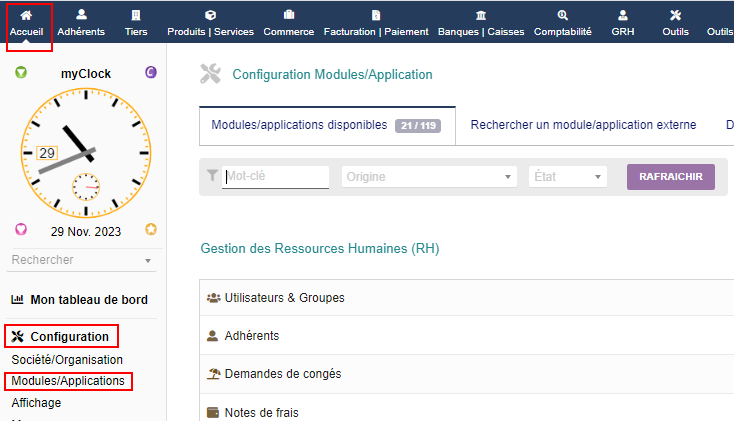This screenshot has width=734, height=421.
Task: Open the Comptabilité menu icon
Action: point(563,15)
